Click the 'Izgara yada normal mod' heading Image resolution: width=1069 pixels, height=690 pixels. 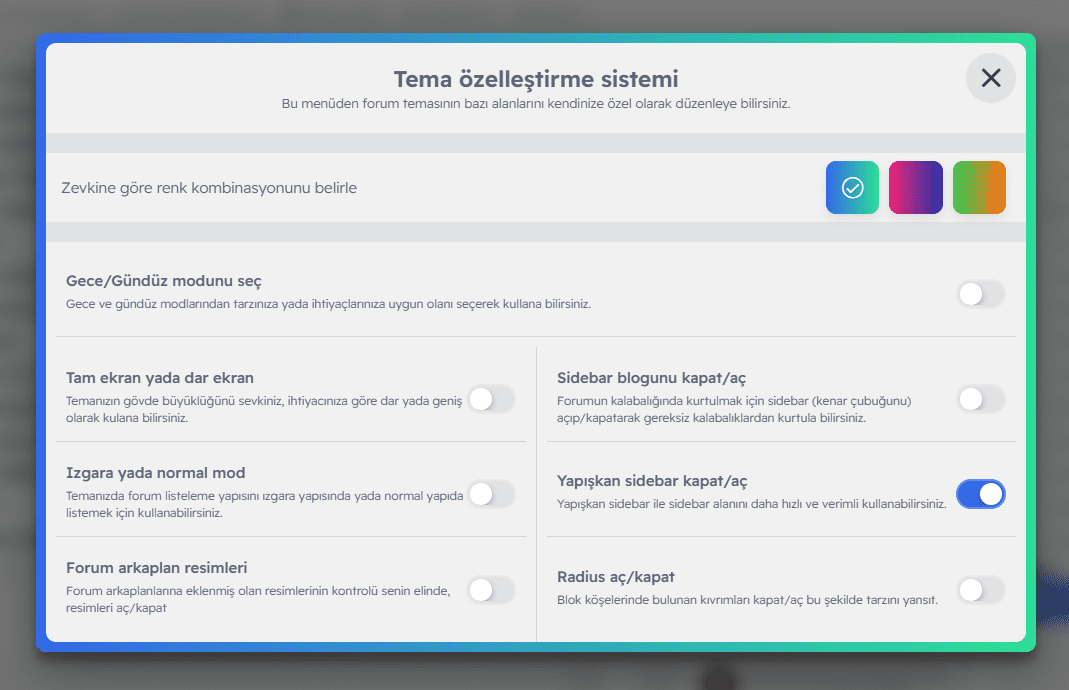[x=155, y=473]
